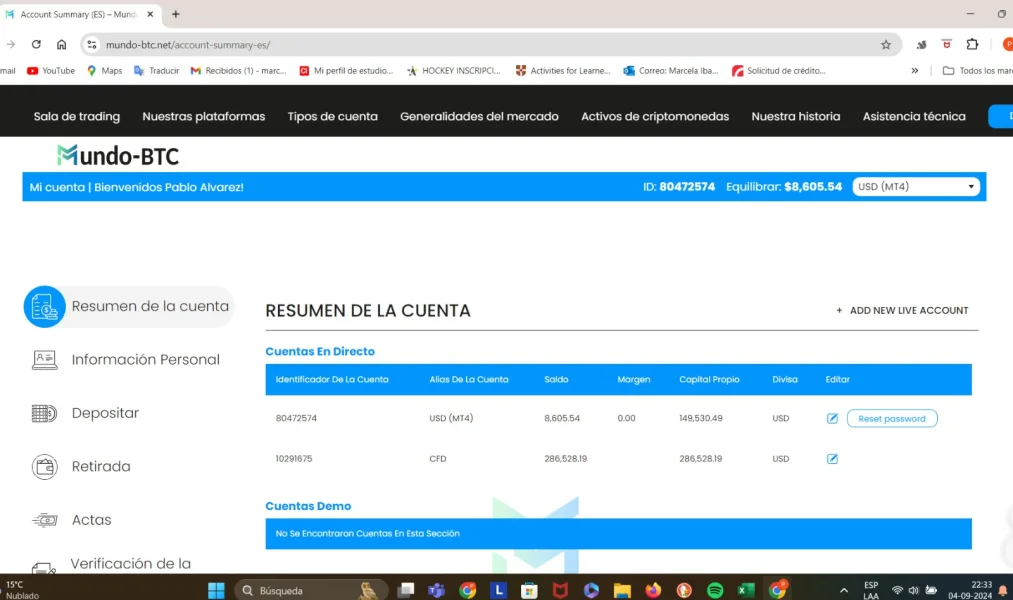Edit the CFD account via its pencil icon

(832, 458)
